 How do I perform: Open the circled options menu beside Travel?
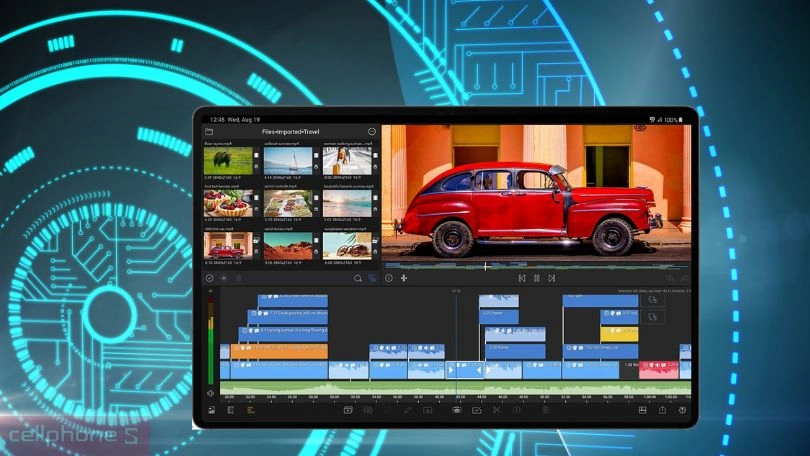(371, 132)
